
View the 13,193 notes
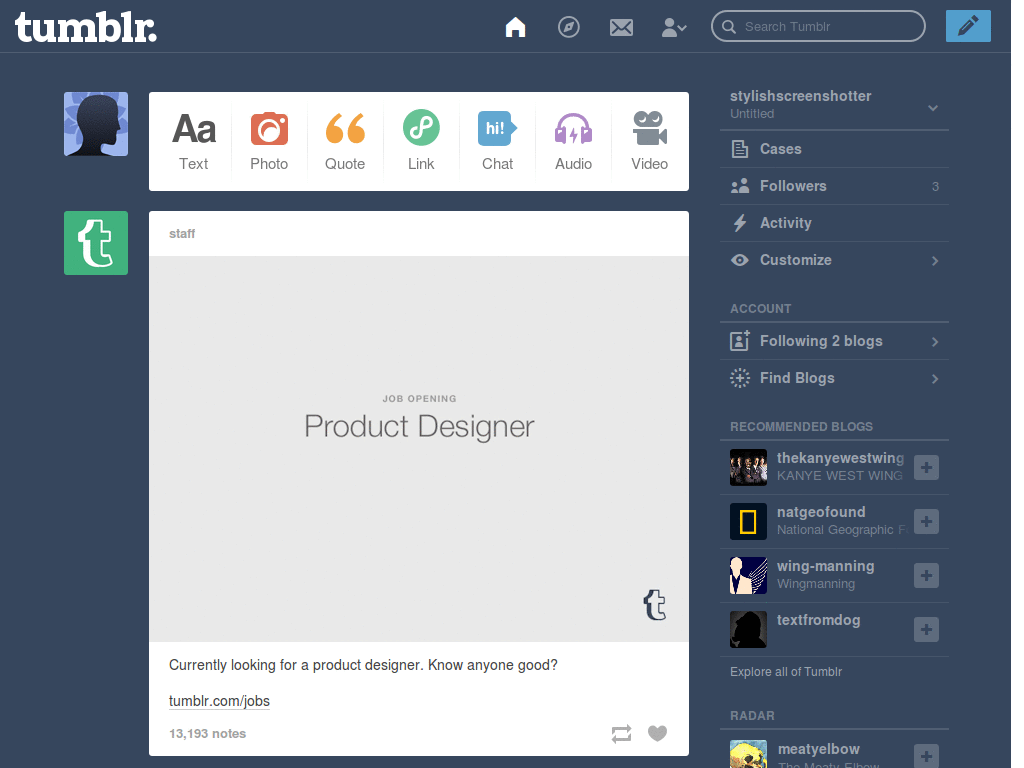207,733
